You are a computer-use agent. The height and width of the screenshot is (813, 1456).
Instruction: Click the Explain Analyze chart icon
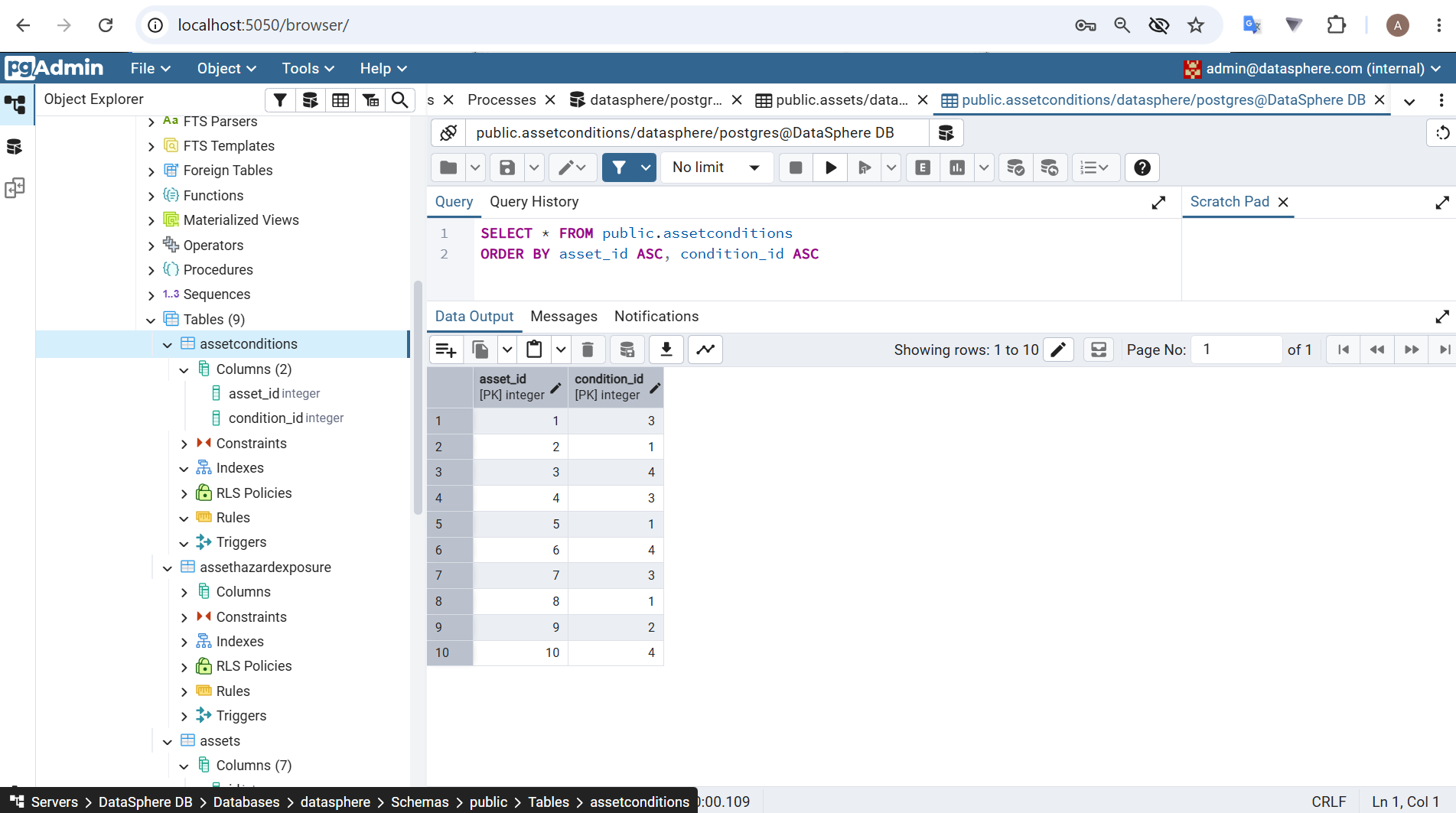[957, 167]
